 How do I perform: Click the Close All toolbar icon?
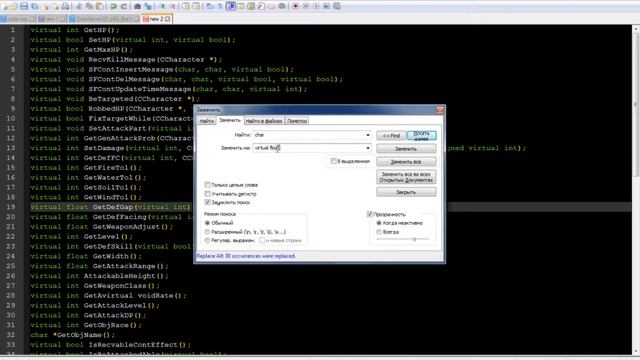coord(56,6)
